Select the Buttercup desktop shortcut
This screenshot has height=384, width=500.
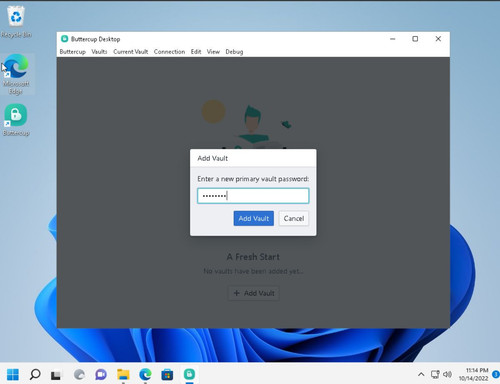tap(16, 120)
